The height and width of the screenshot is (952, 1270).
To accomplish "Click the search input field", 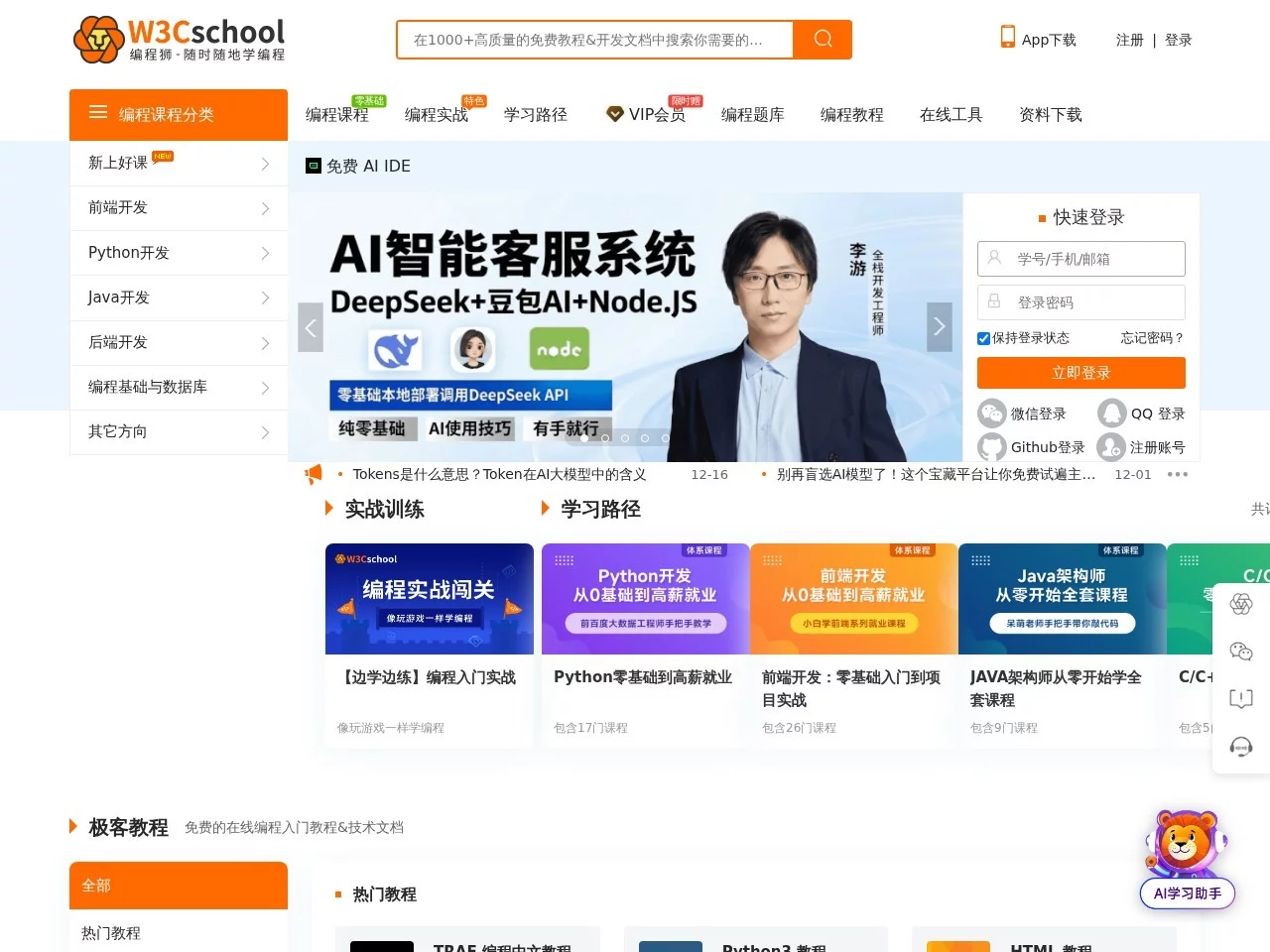I will click(x=595, y=39).
